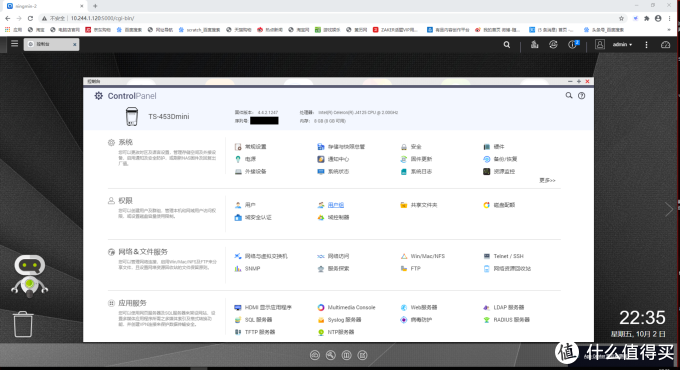This screenshot has height=370, width=680.
Task: Open 网络与虚拟交换机 settings
Action: click(261, 256)
